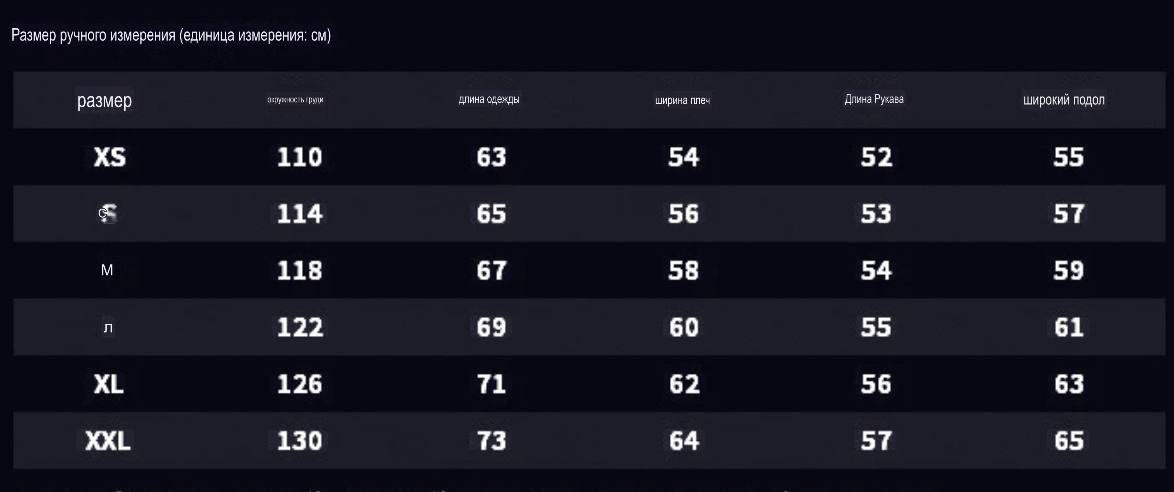Click the ширина плеч column header
This screenshot has height=492, width=1174.
tap(682, 101)
